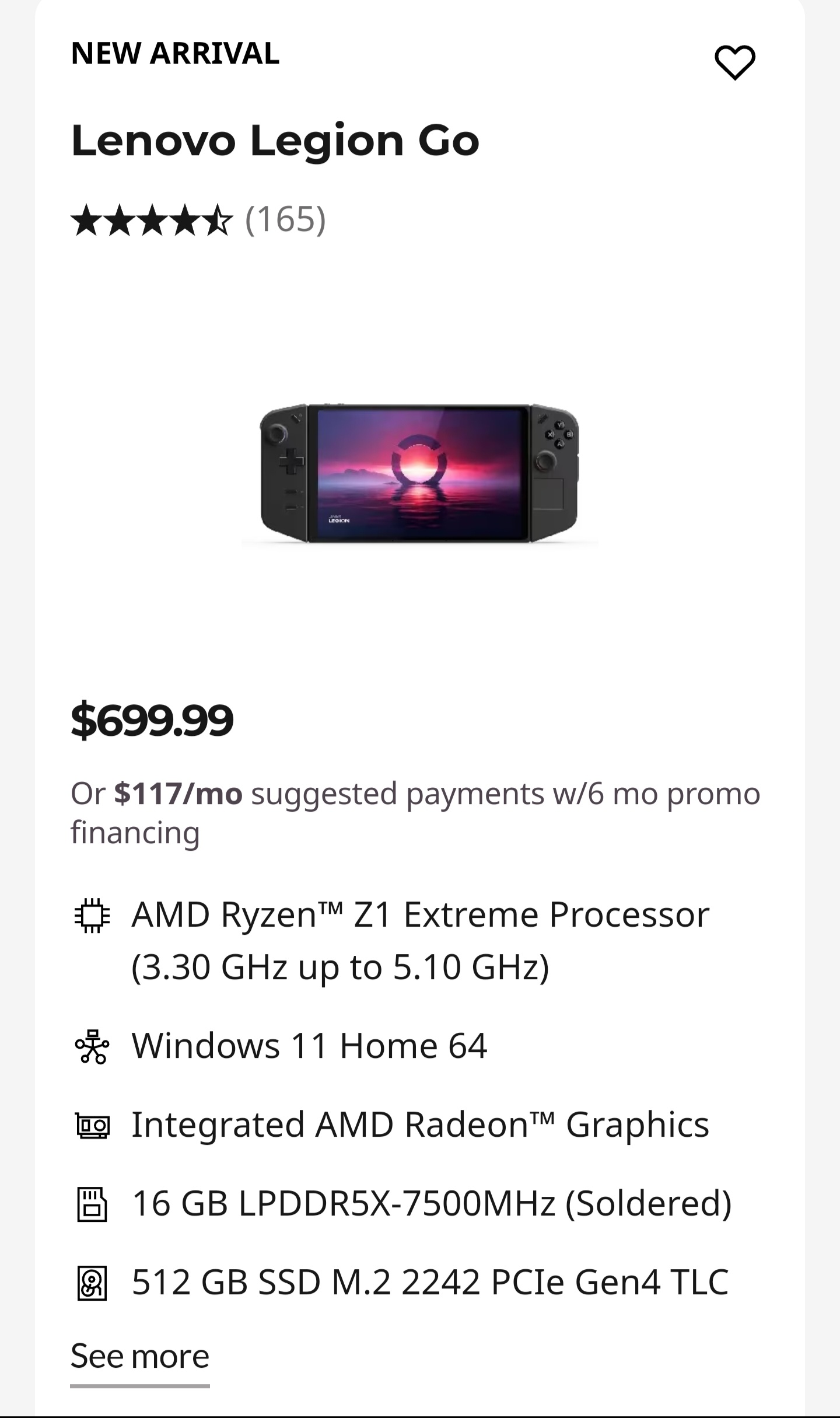Screen dimensions: 840x1418
Task: Click the promo financing text
Action: (x=505, y=794)
